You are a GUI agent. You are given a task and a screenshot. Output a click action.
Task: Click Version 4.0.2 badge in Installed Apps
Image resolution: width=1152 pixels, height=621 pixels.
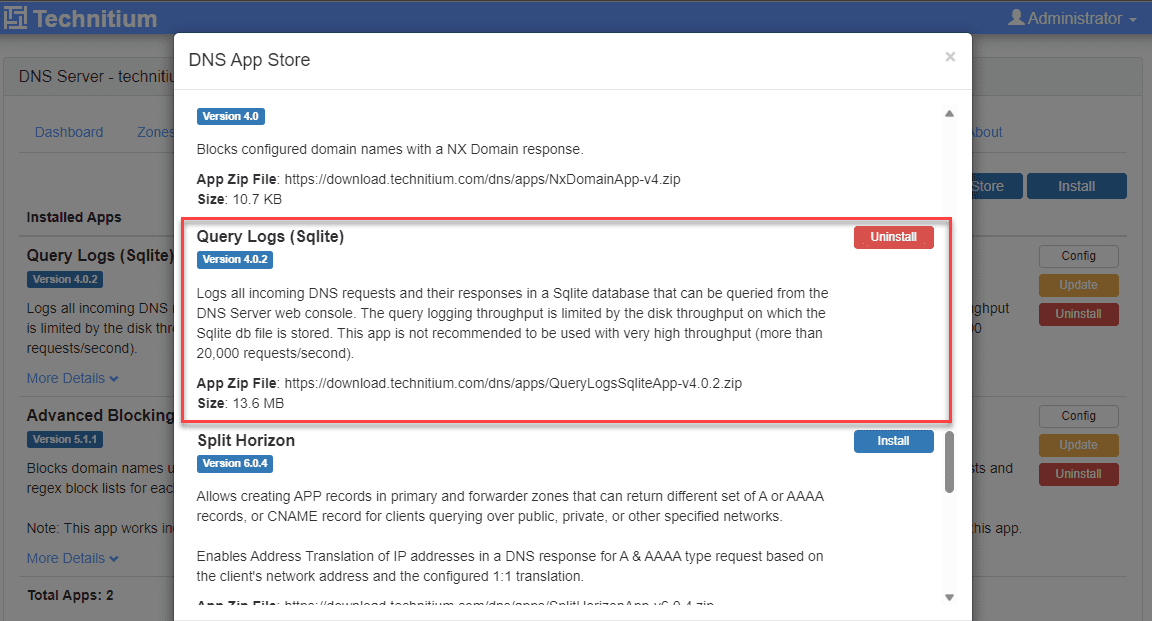[x=65, y=279]
